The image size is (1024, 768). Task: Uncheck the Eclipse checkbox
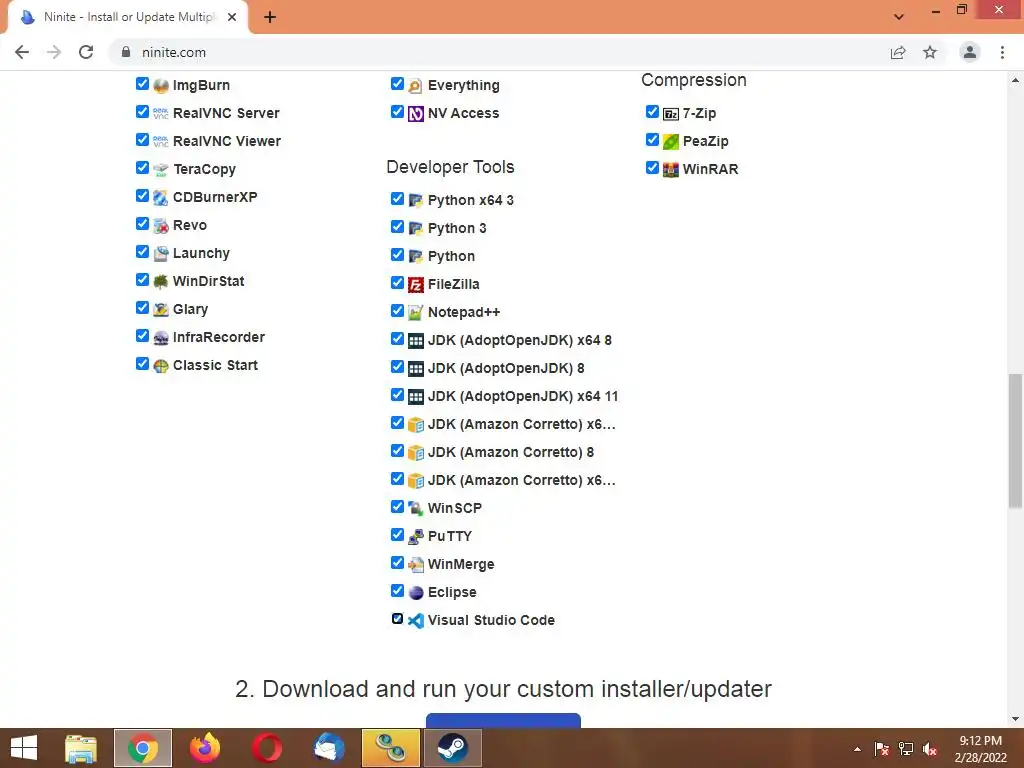pos(397,591)
